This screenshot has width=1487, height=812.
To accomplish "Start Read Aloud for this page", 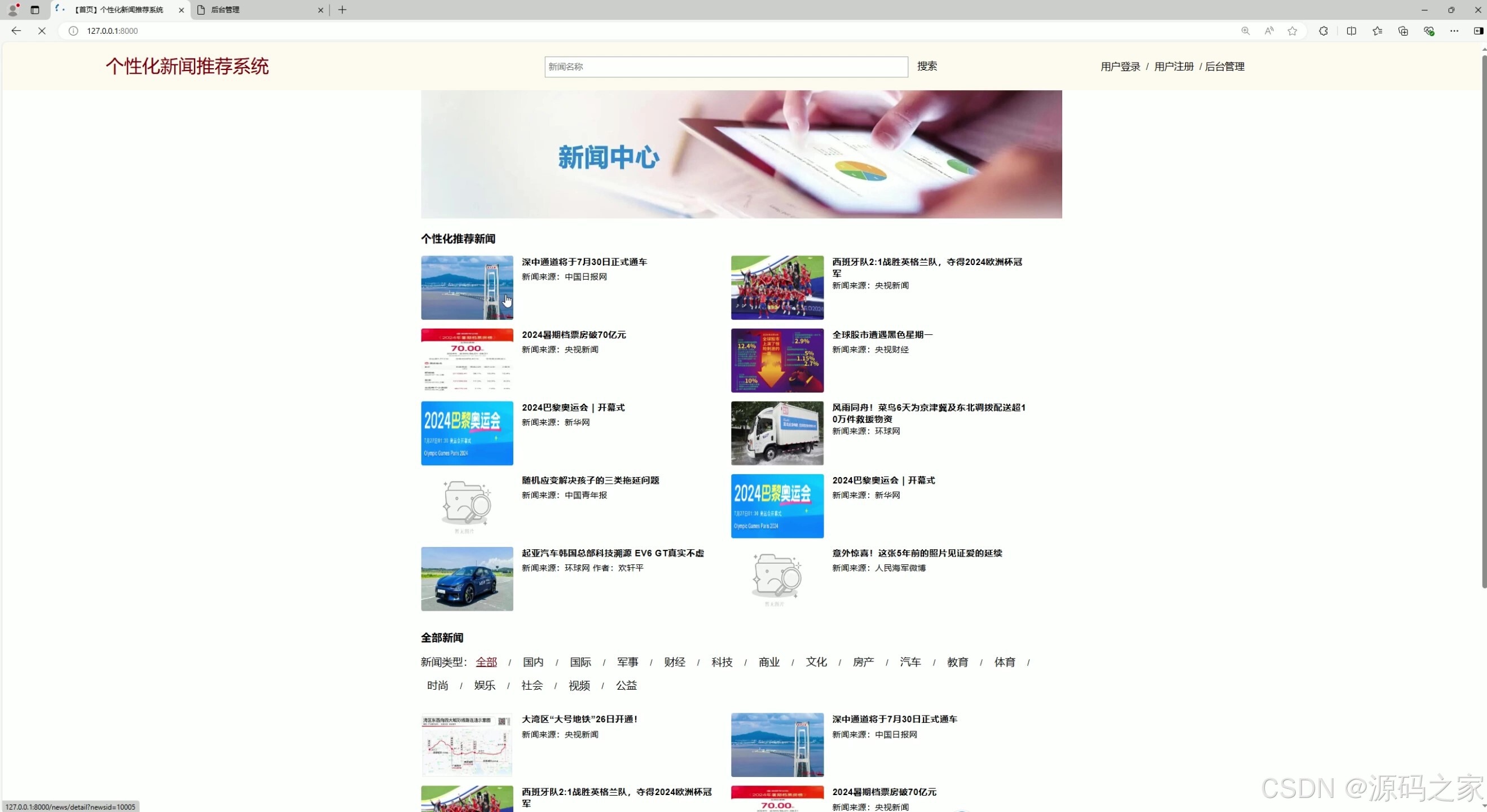I will pos(1268,30).
